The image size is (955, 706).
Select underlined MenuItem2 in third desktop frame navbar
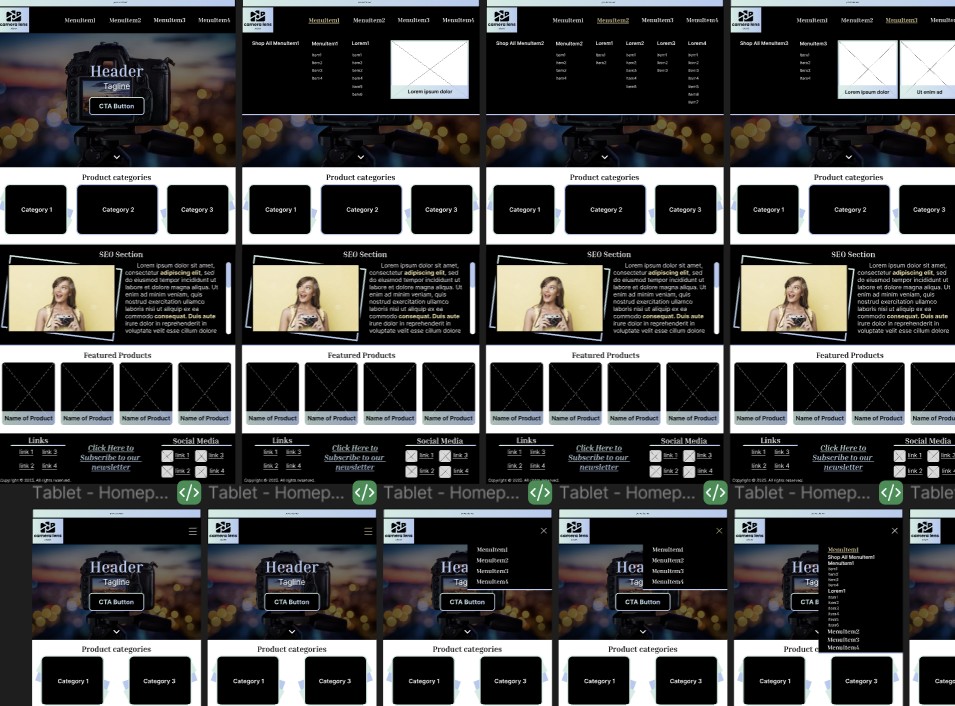[x=612, y=20]
